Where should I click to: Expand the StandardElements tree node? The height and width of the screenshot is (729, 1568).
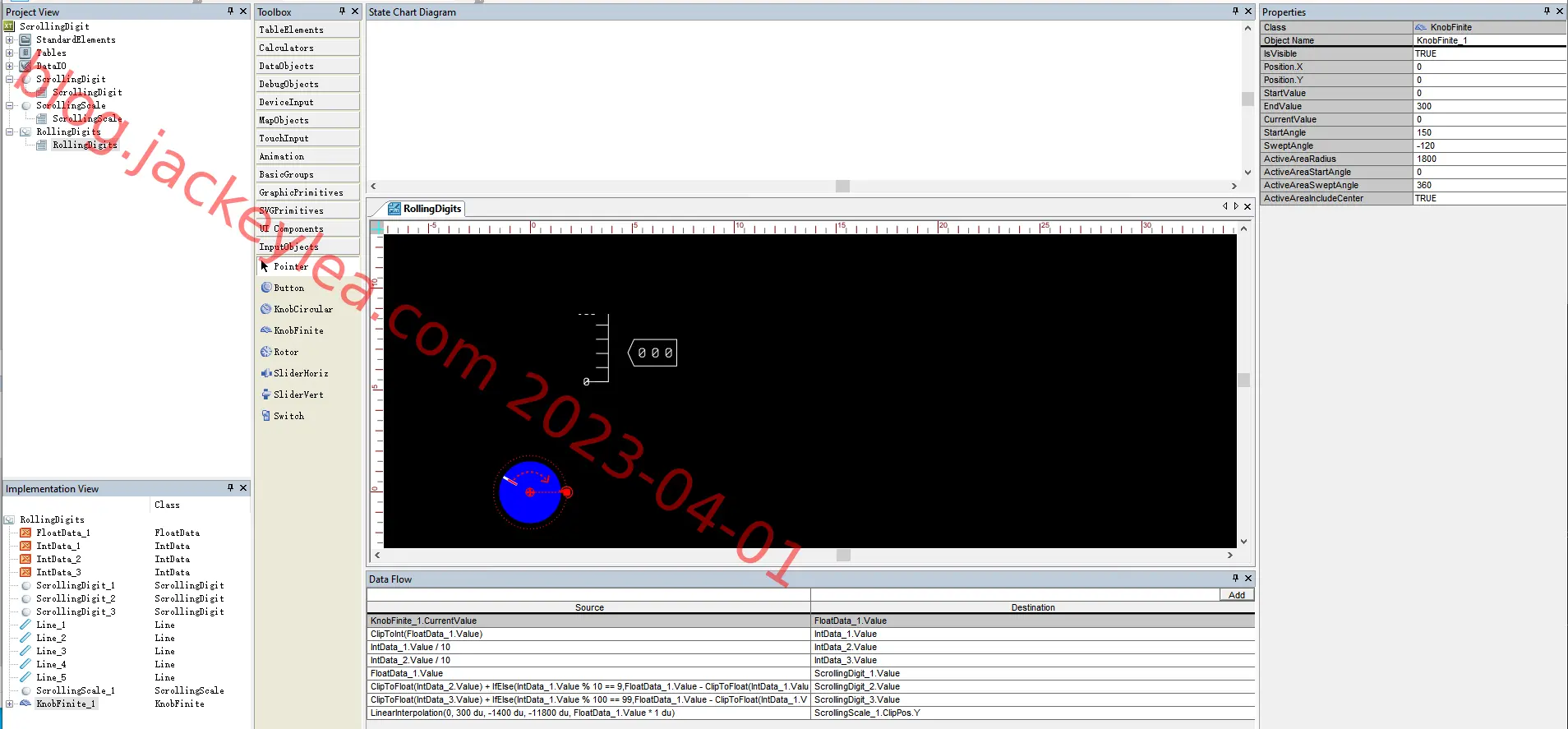9,39
